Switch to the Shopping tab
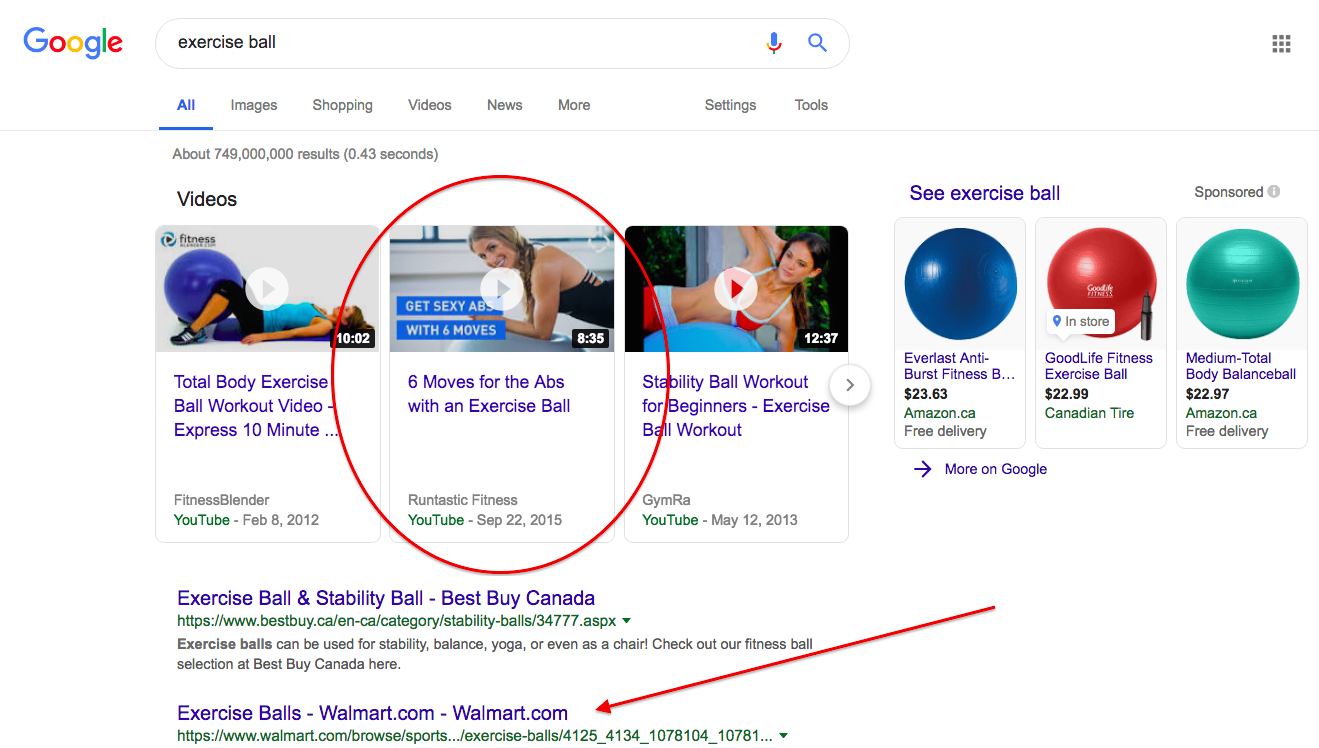Viewport: 1319px width, 748px height. pos(342,105)
